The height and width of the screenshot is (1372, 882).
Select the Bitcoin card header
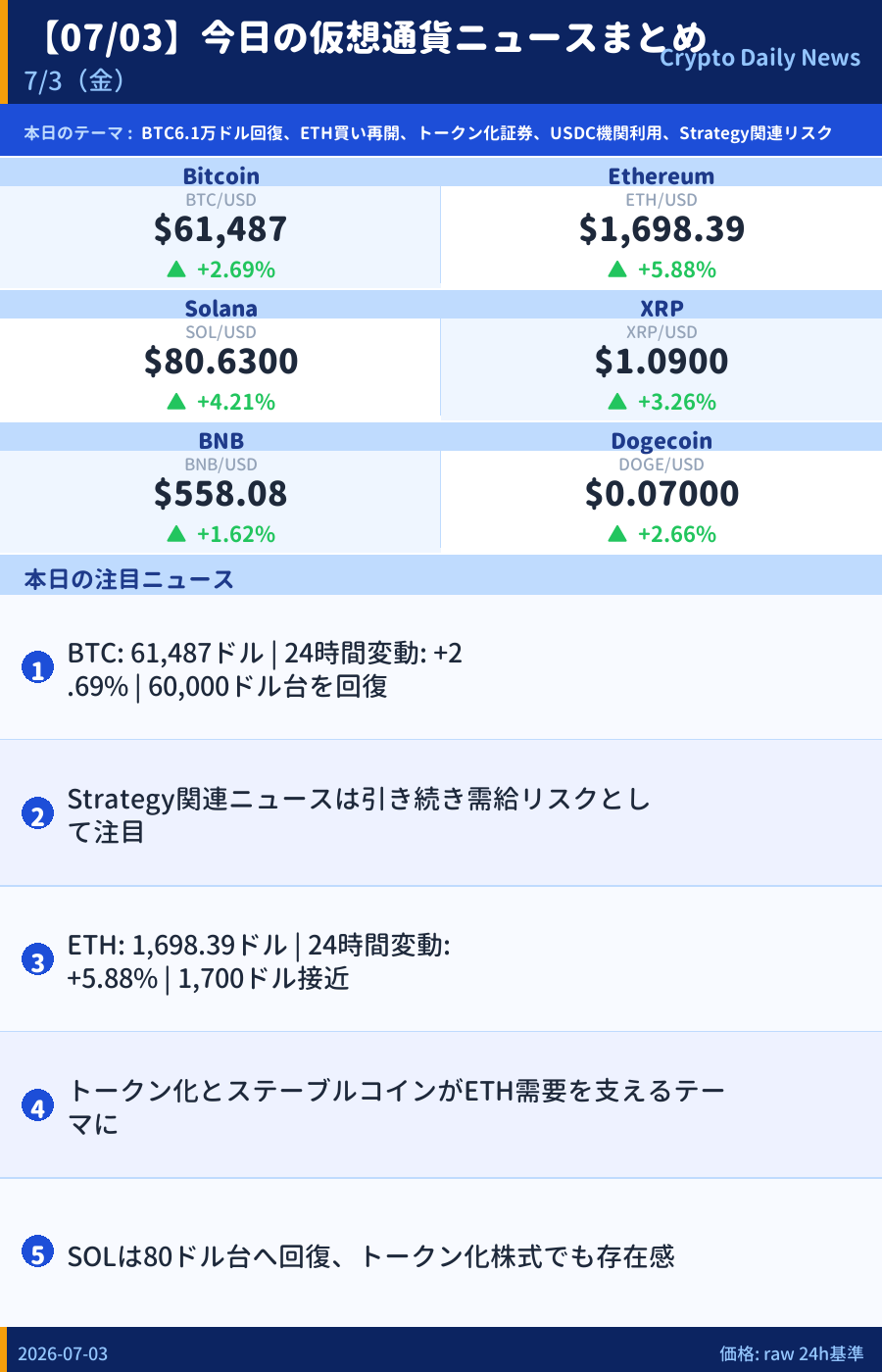point(220,174)
